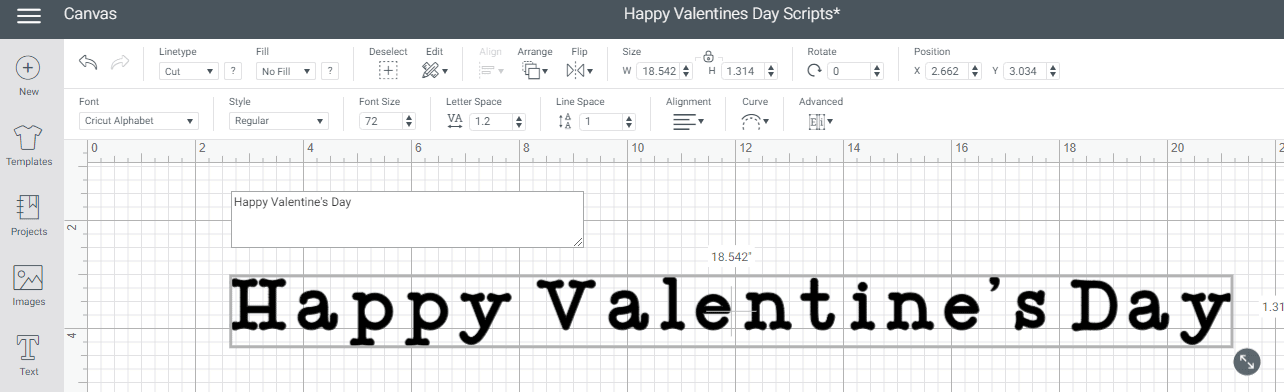Adjust the width stepper arrows
This screenshot has height=392, width=1284.
click(687, 71)
